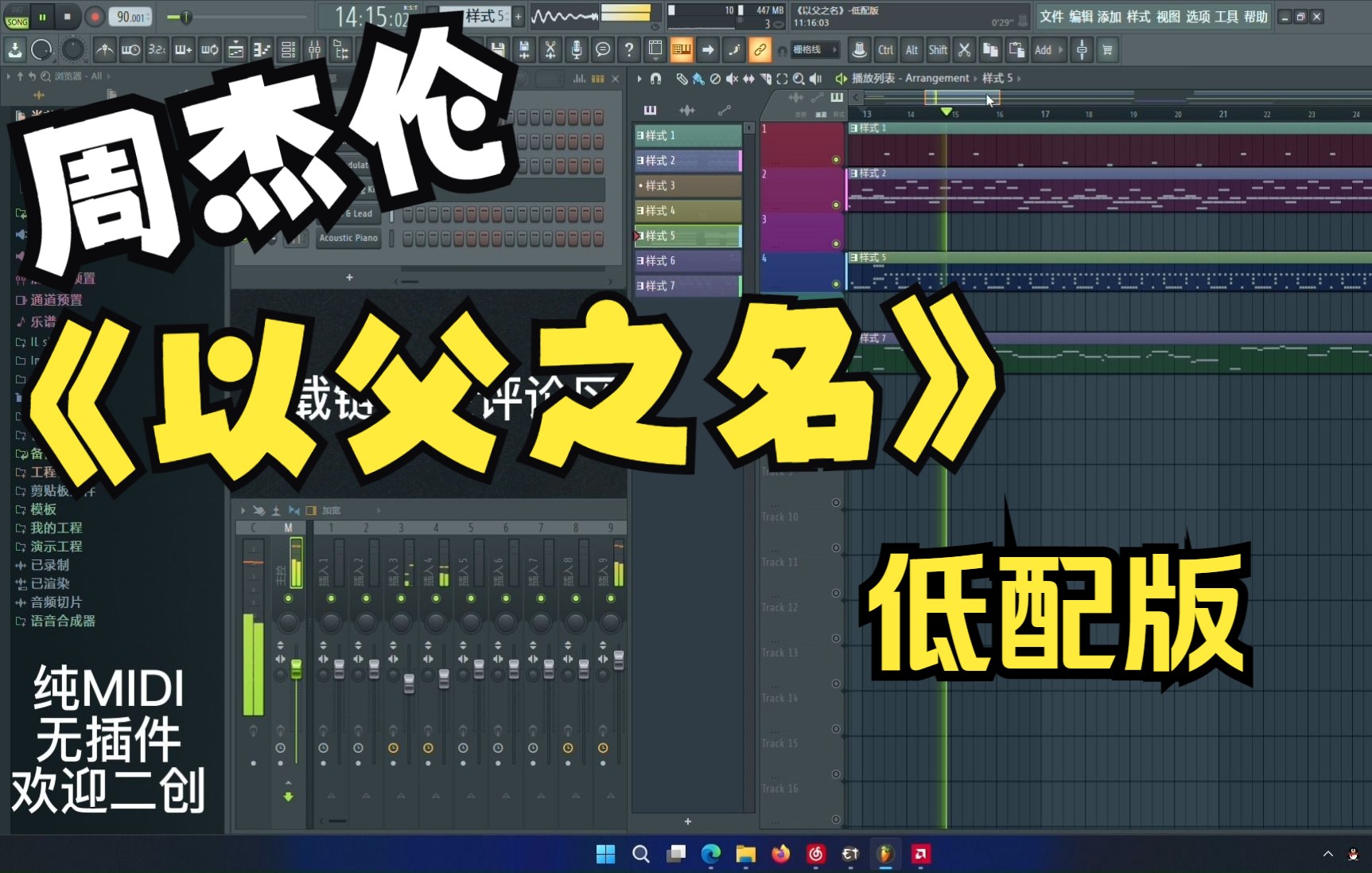Select the playlist pencil draw tool
Screen dimensions: 1372x873
[682, 79]
